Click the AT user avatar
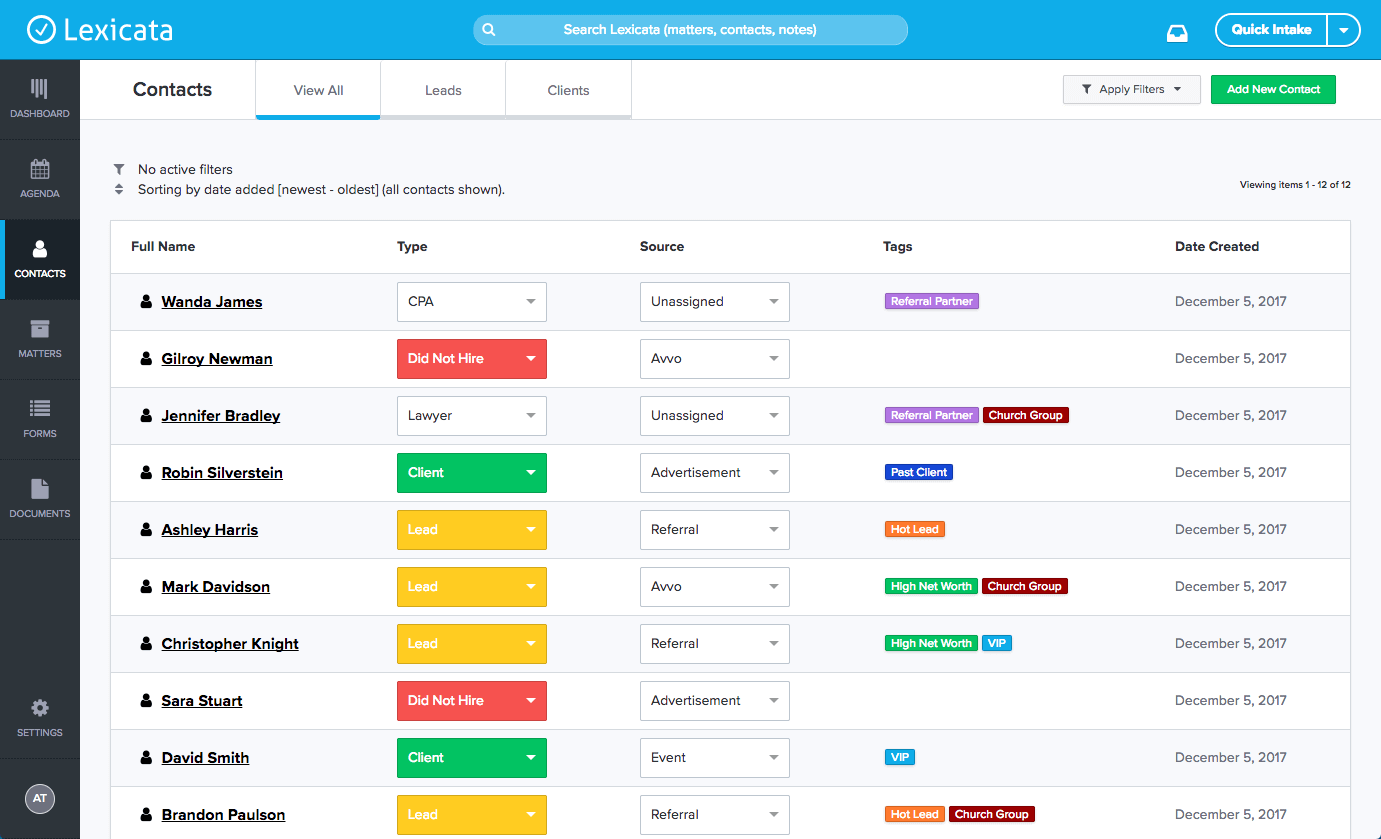1381x839 pixels. click(40, 798)
